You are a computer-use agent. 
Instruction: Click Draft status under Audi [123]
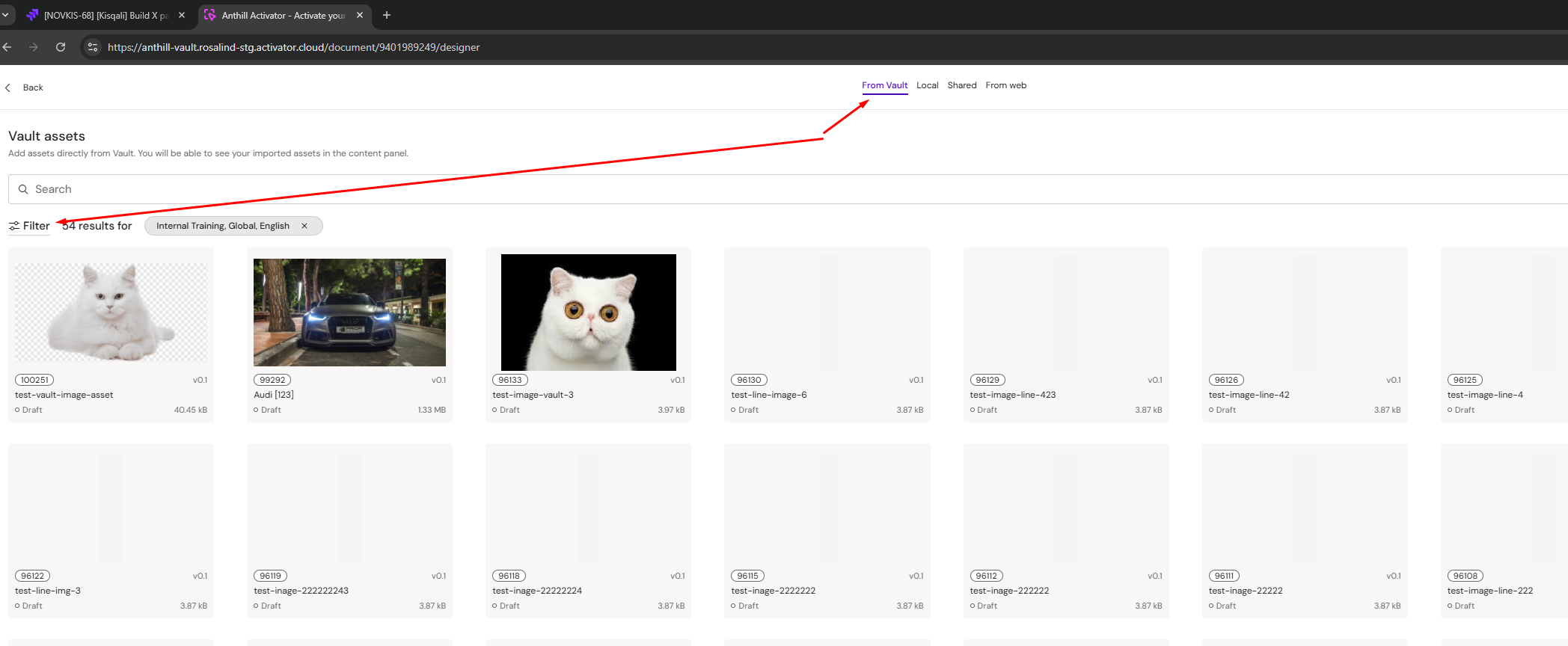click(x=268, y=410)
